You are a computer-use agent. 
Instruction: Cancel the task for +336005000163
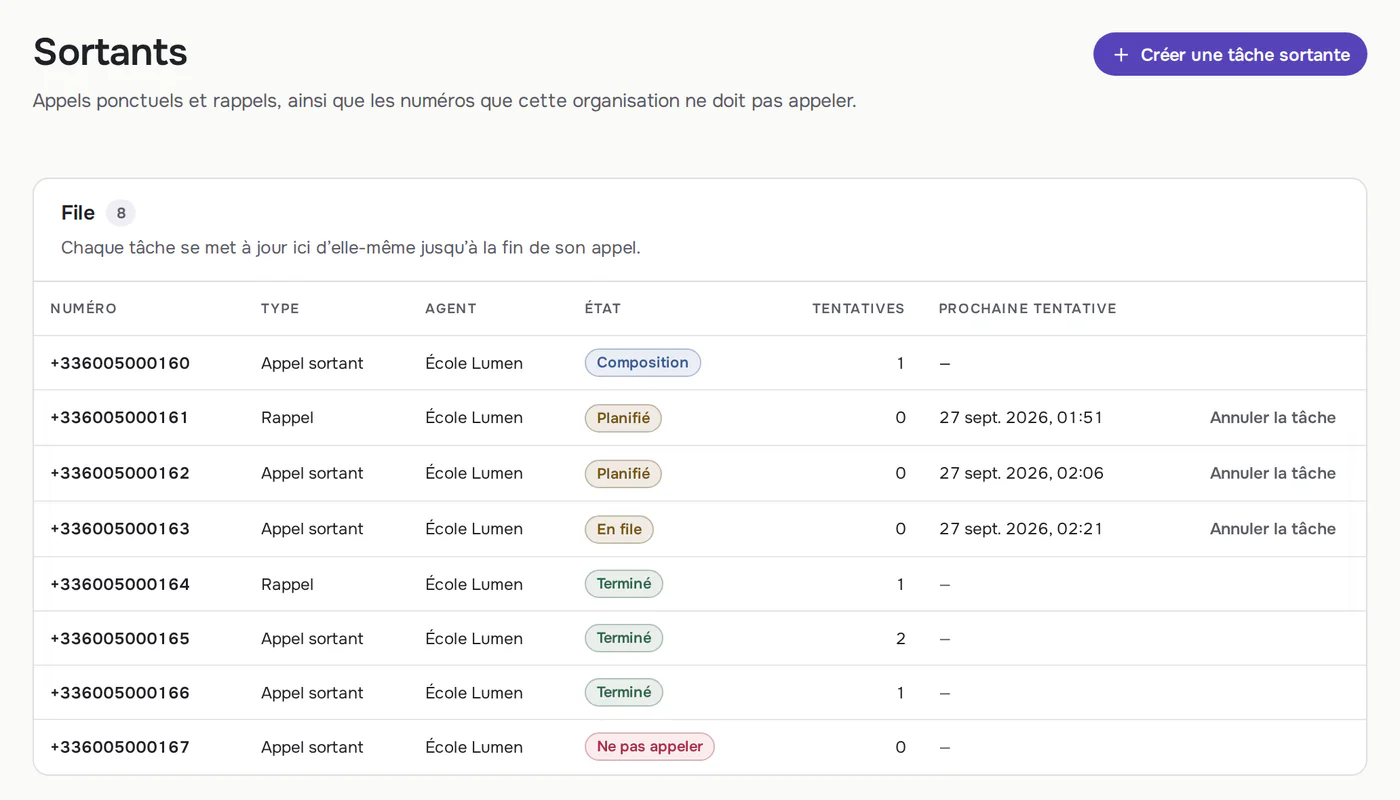tap(1273, 529)
